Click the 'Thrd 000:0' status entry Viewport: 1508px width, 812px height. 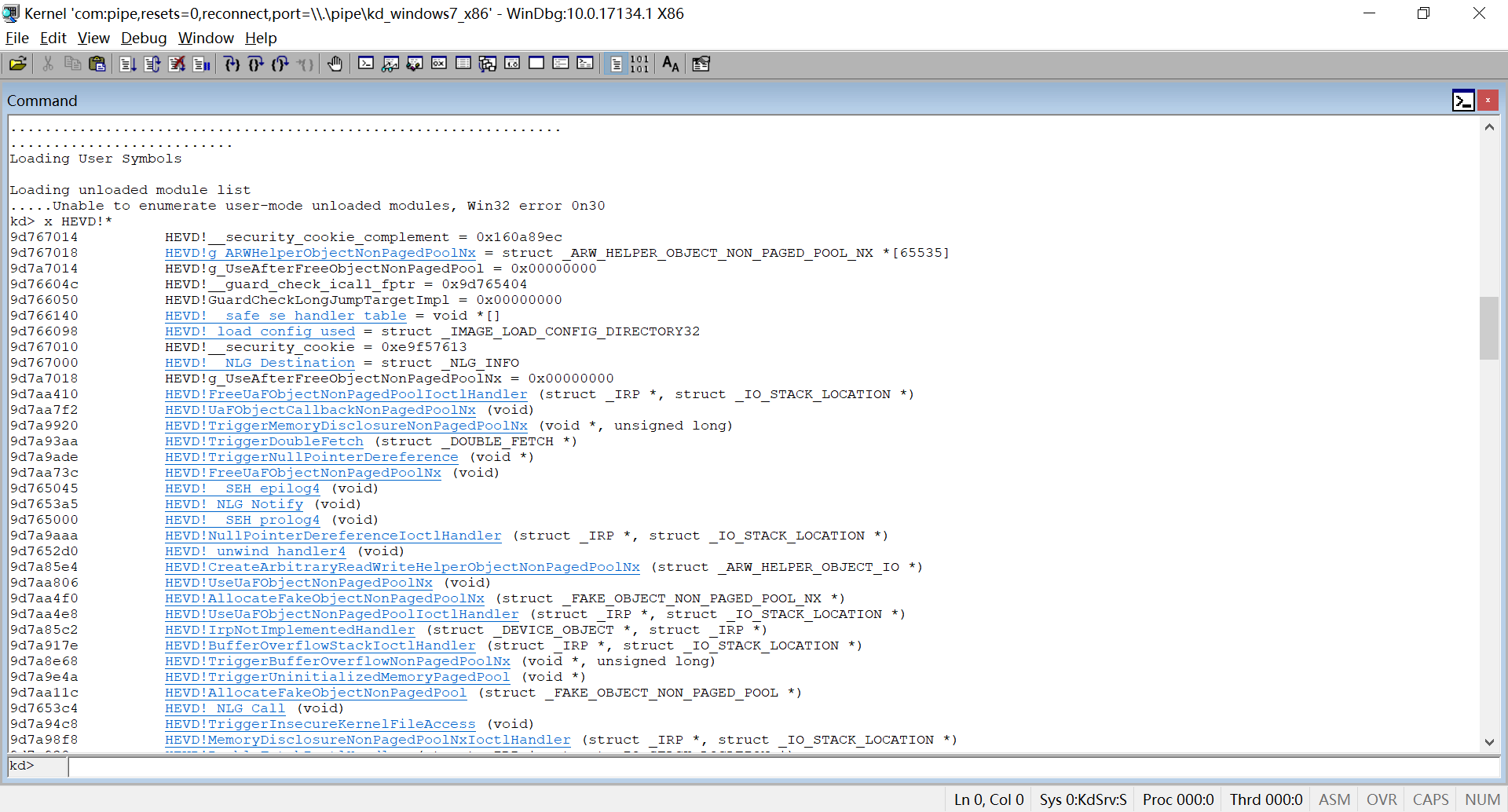[x=1266, y=799]
